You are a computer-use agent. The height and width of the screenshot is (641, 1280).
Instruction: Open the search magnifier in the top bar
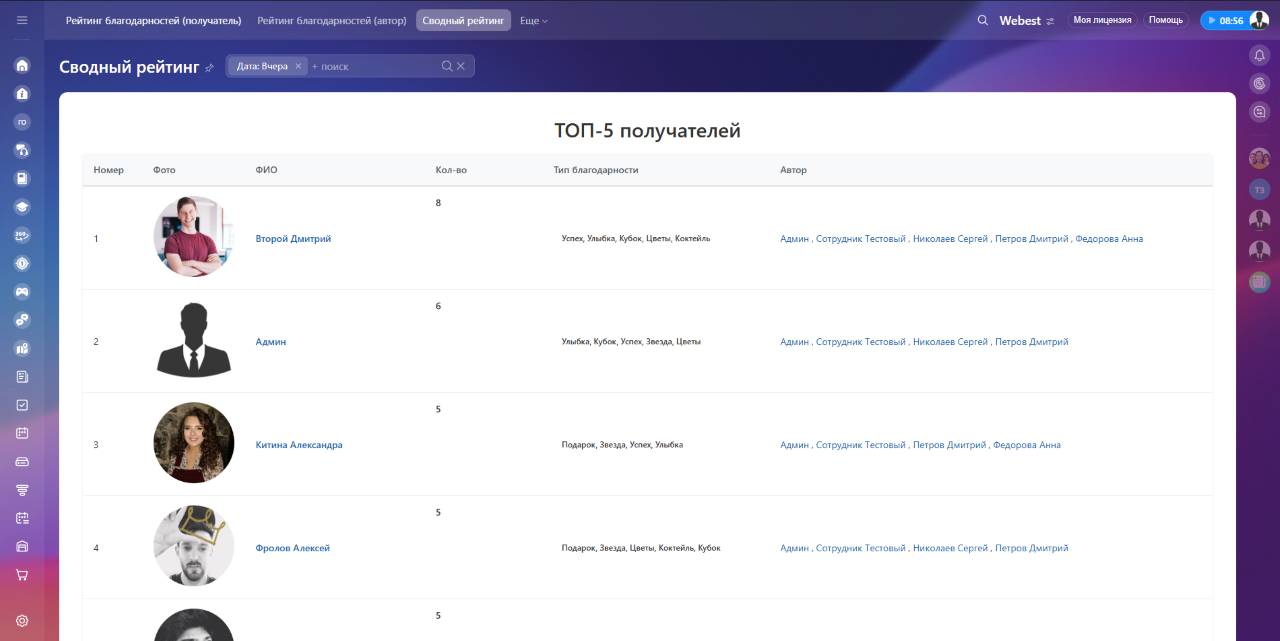[x=982, y=19]
